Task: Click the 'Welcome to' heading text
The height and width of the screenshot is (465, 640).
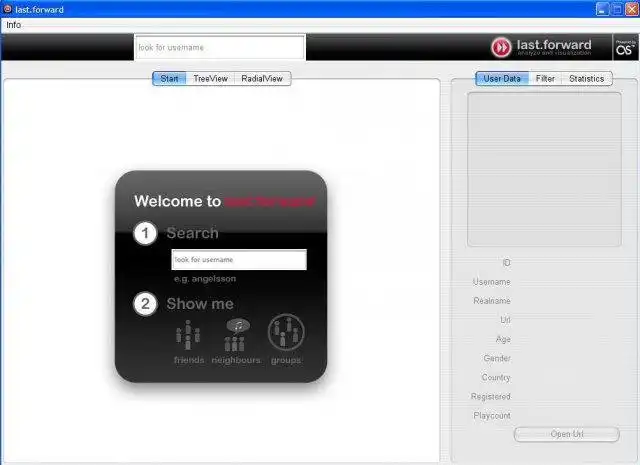Action: 178,201
